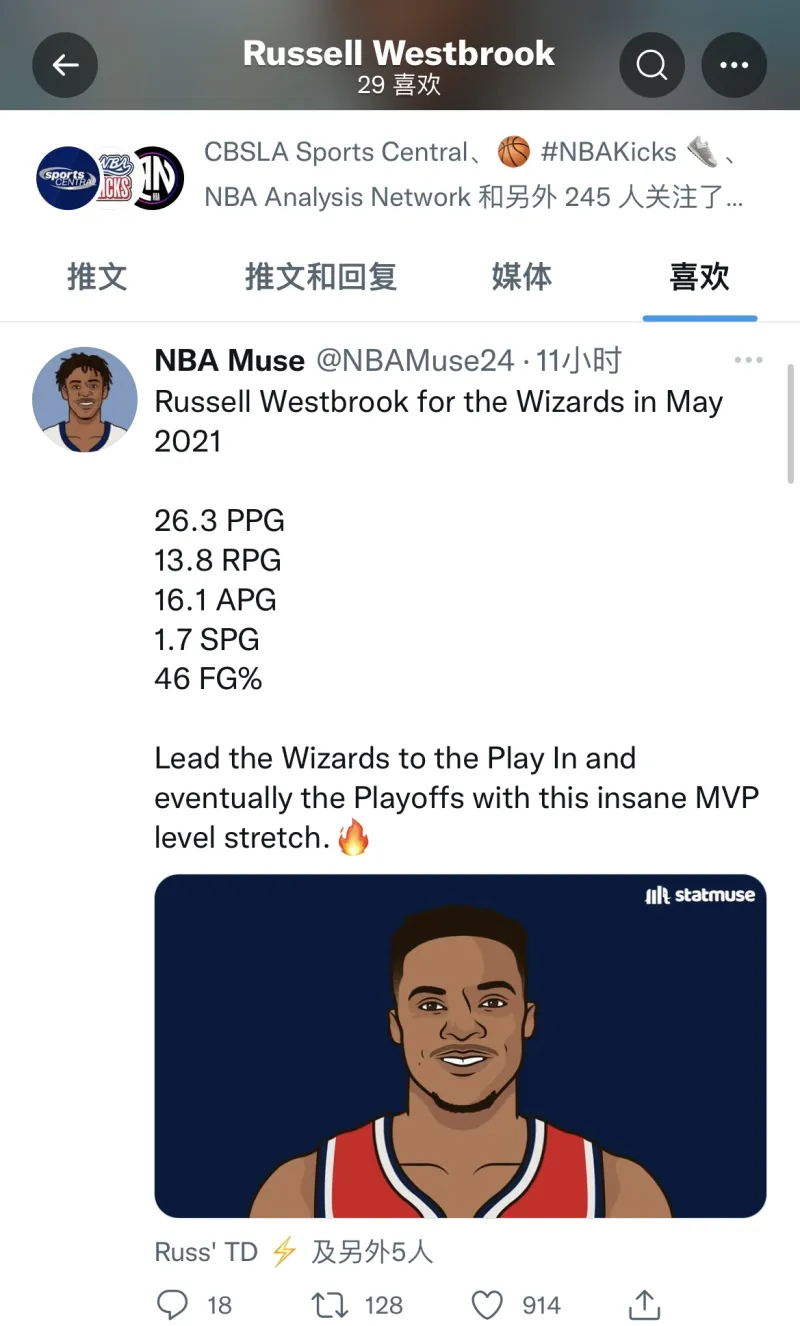Switch to the 媒体 tab
Viewport: 800px width, 1326px height.
tap(521, 277)
